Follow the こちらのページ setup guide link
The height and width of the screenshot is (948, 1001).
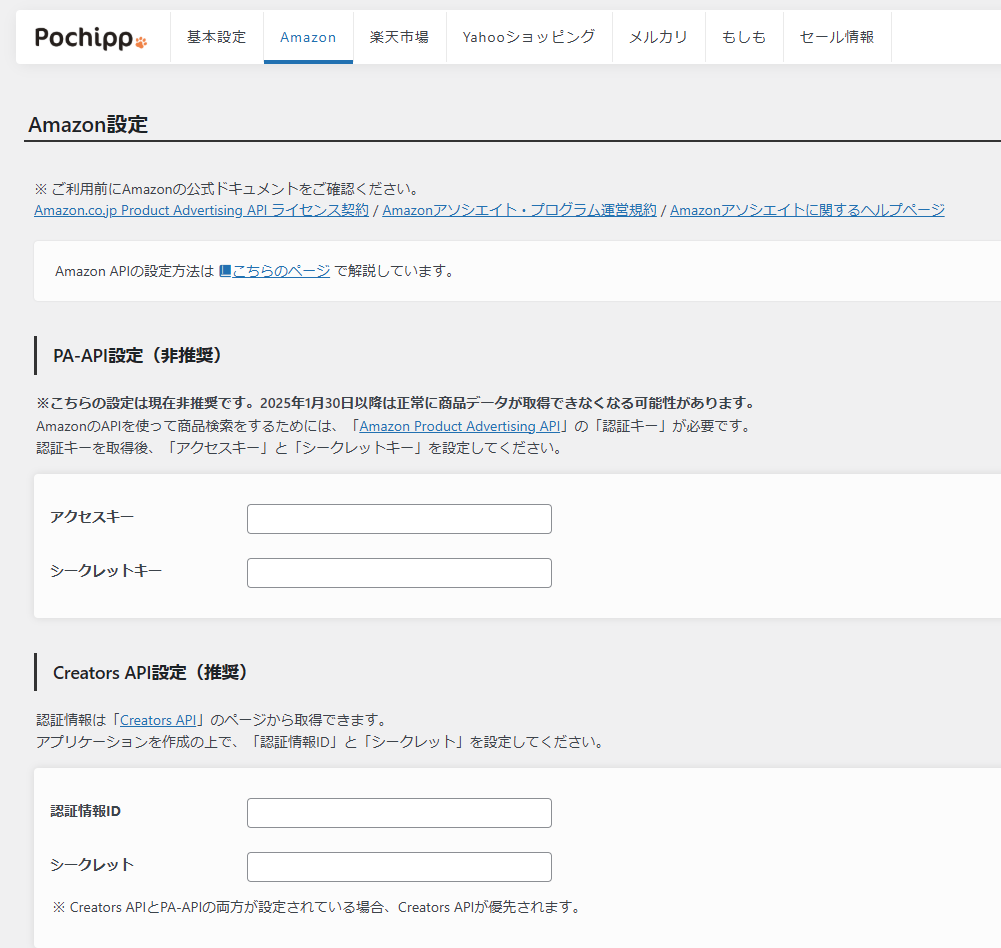click(281, 270)
